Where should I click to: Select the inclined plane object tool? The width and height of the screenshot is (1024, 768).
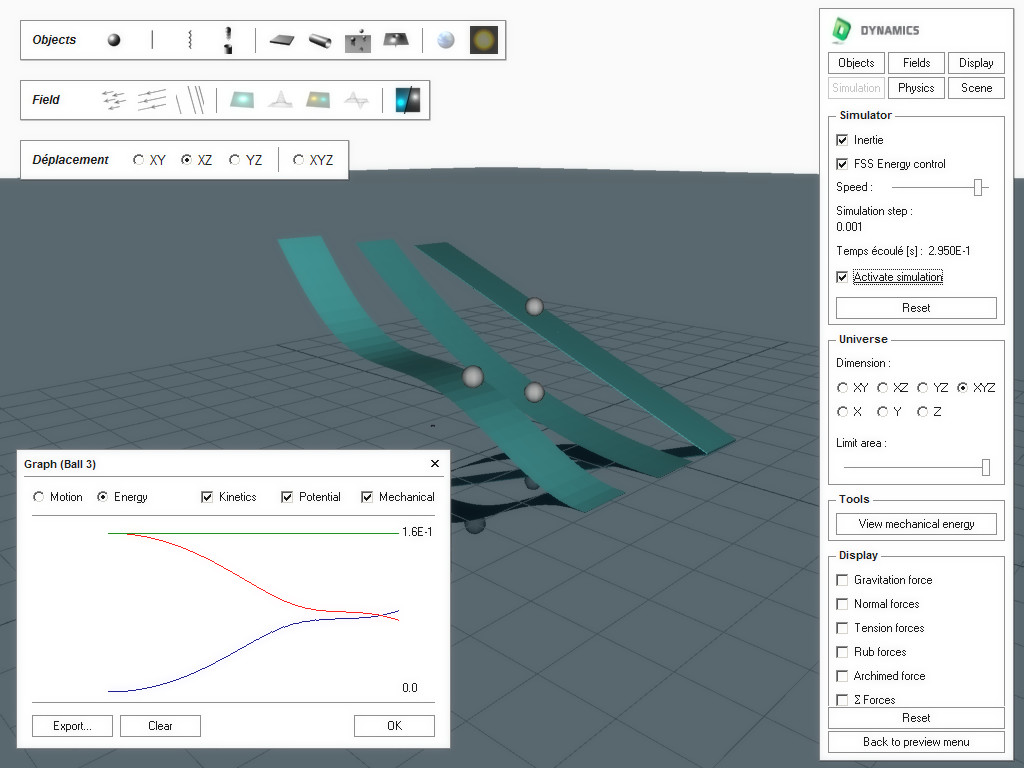(x=394, y=40)
